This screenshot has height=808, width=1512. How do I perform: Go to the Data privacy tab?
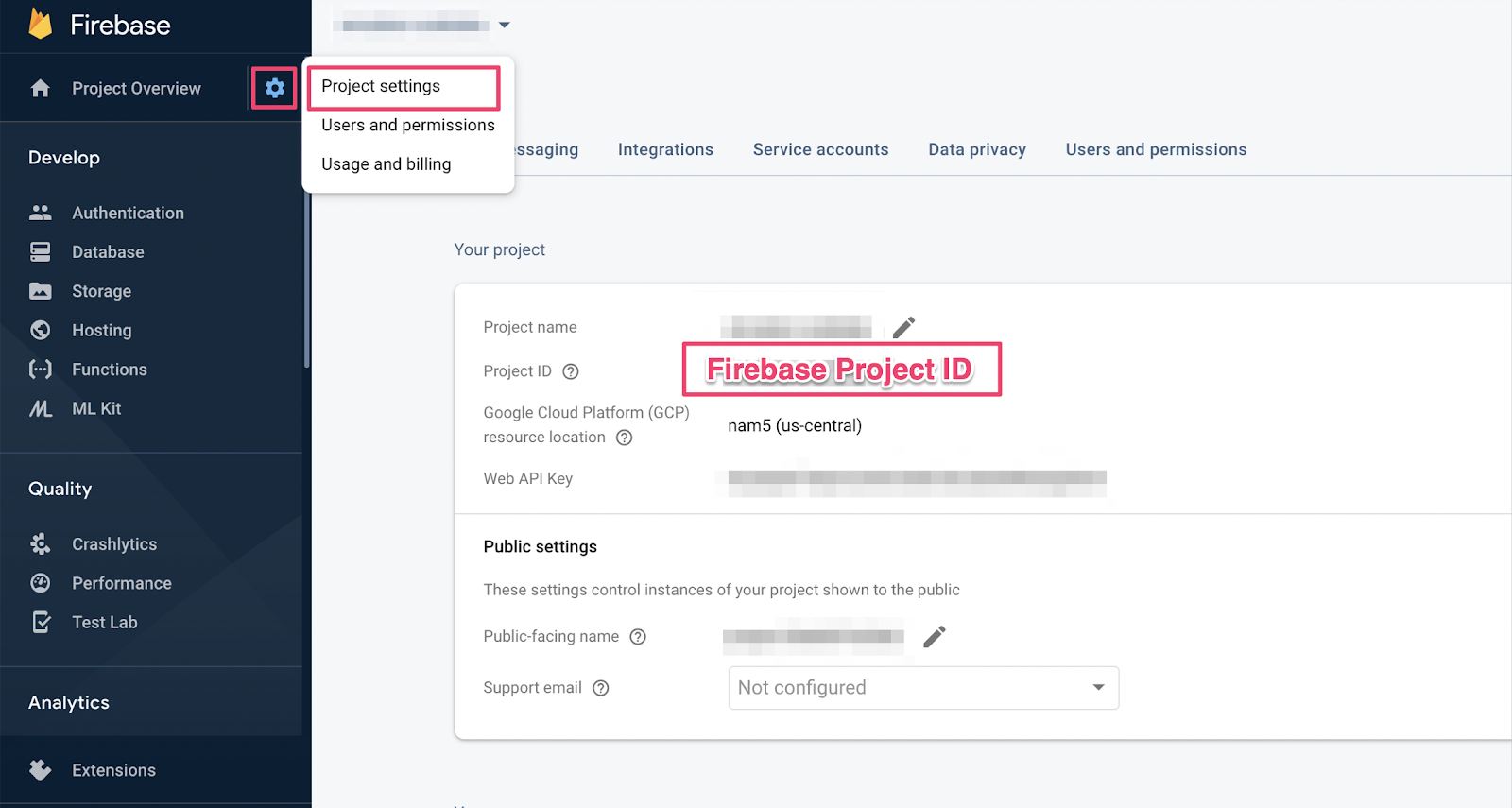coord(976,149)
